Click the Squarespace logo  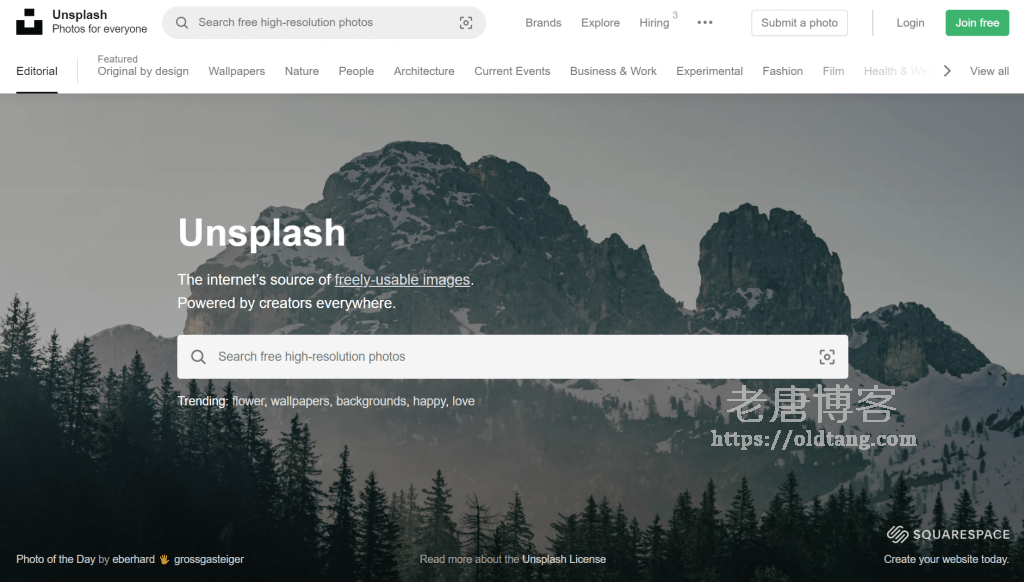coord(948,535)
